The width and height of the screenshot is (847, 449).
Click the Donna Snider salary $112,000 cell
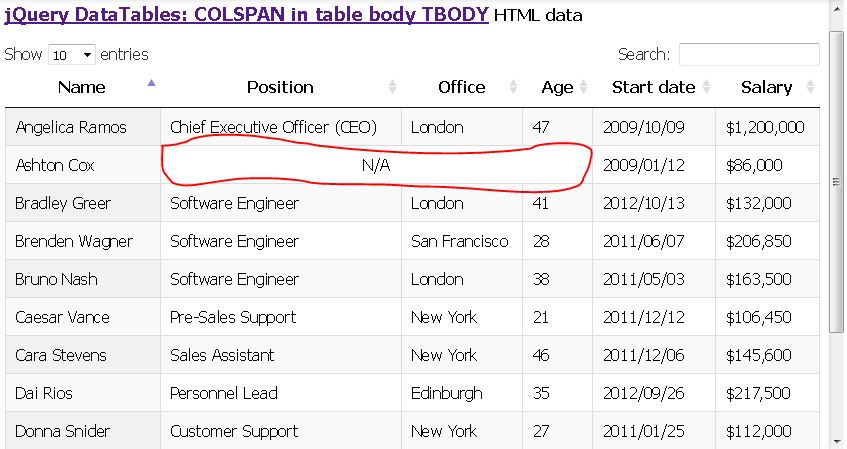758,431
